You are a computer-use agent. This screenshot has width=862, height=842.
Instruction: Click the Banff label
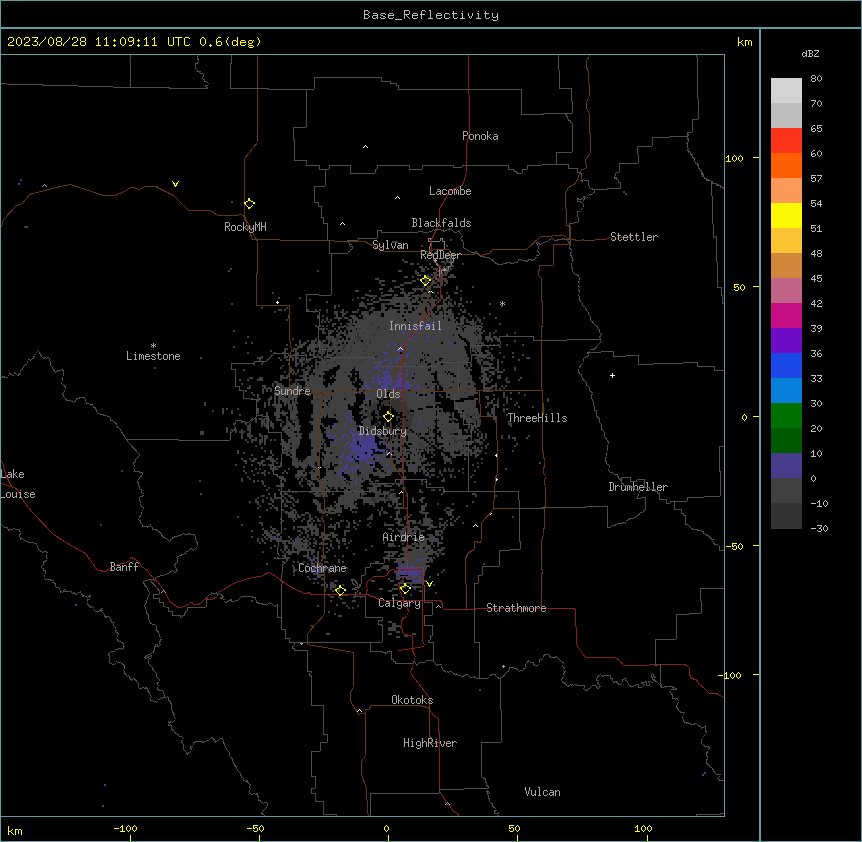point(124,567)
